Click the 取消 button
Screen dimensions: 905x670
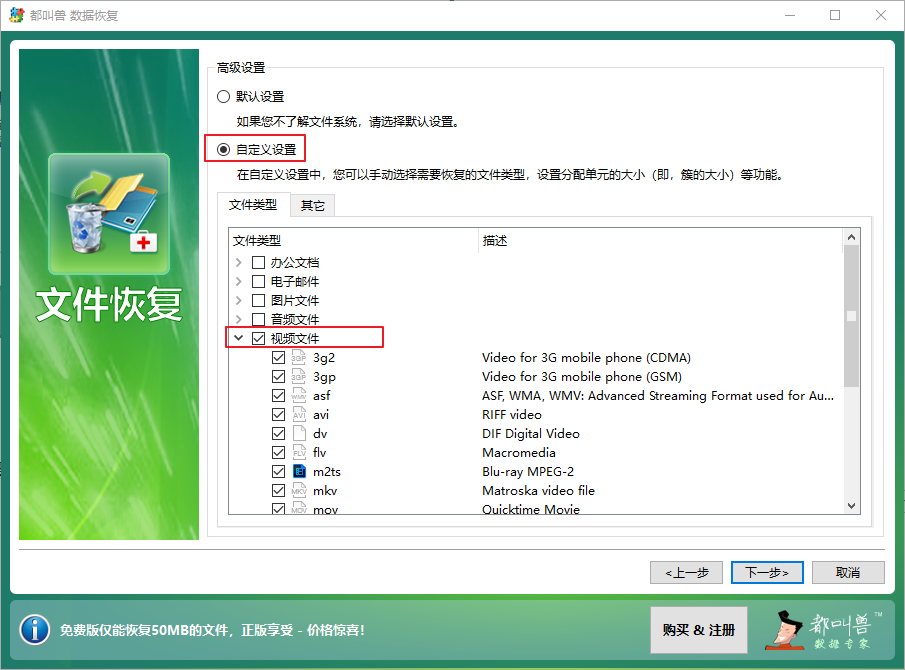click(848, 572)
